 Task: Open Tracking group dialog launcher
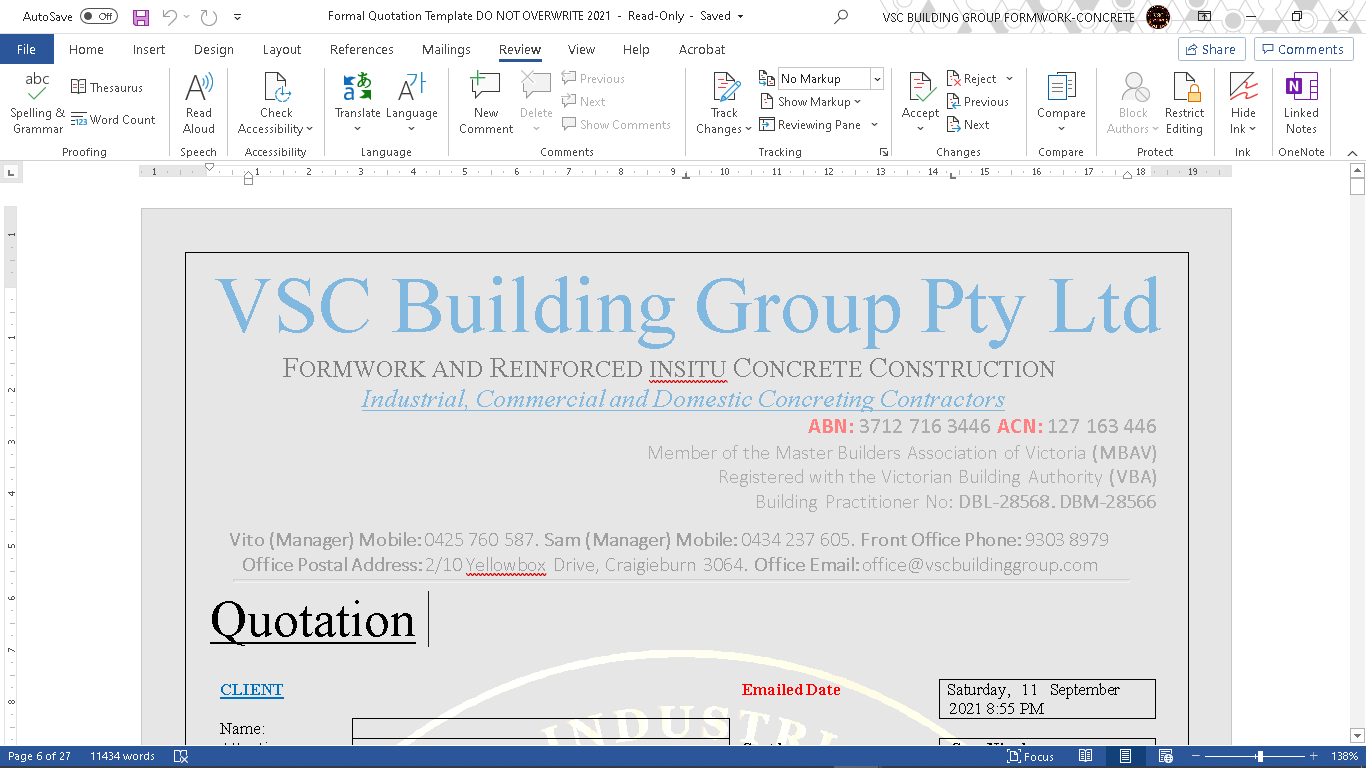pyautogui.click(x=884, y=152)
